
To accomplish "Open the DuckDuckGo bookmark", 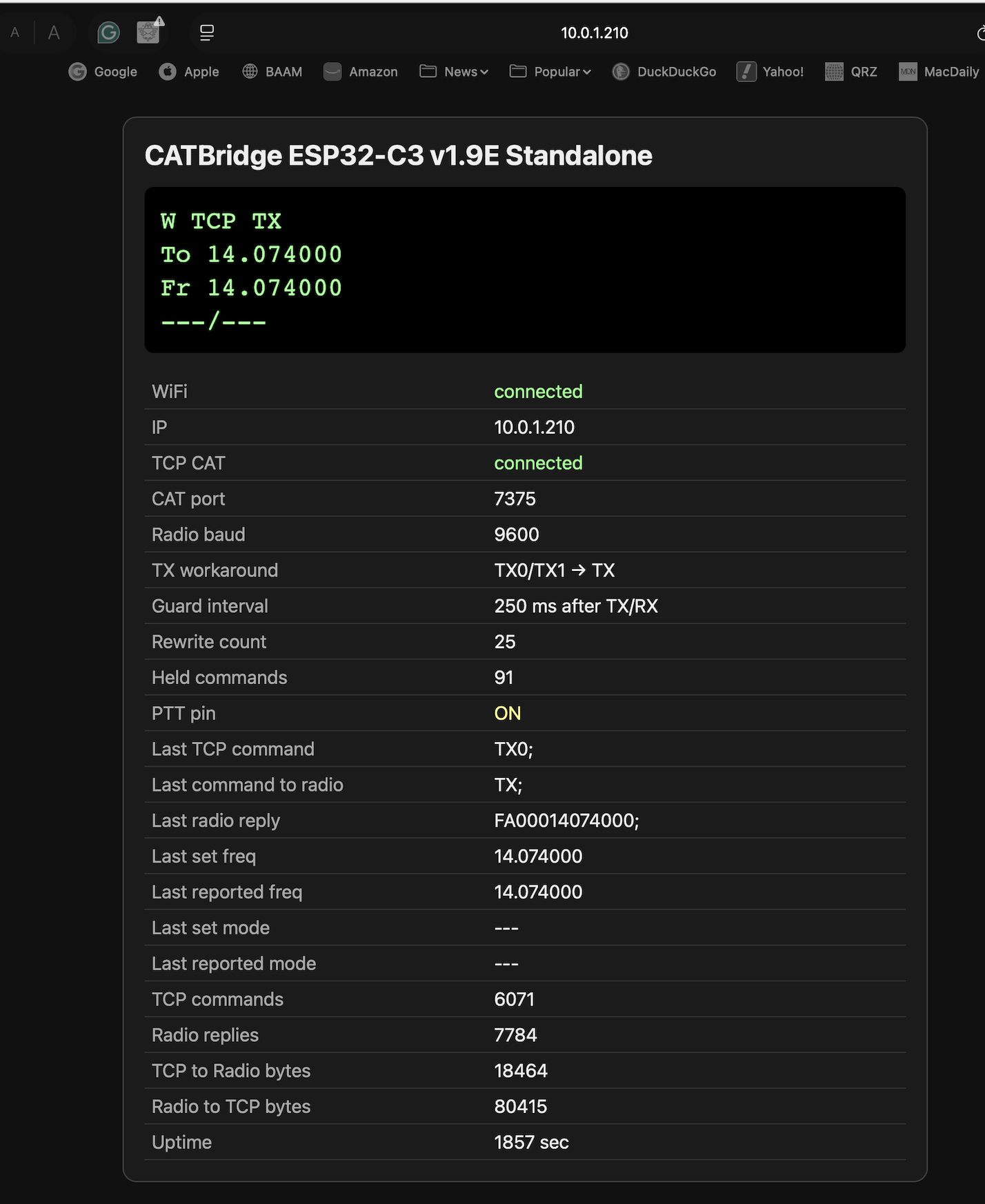I will [x=664, y=72].
